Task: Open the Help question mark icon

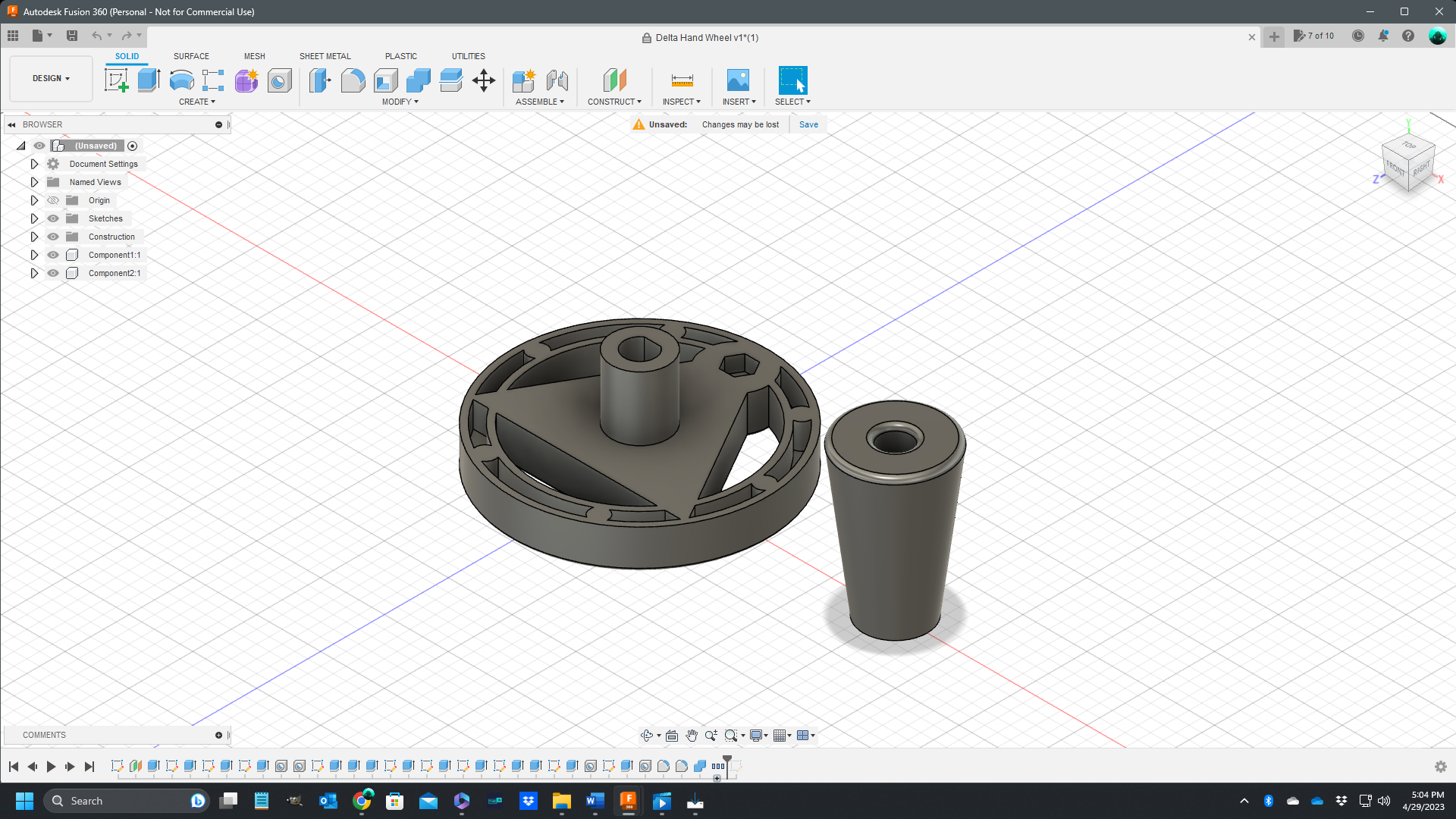Action: (x=1408, y=36)
